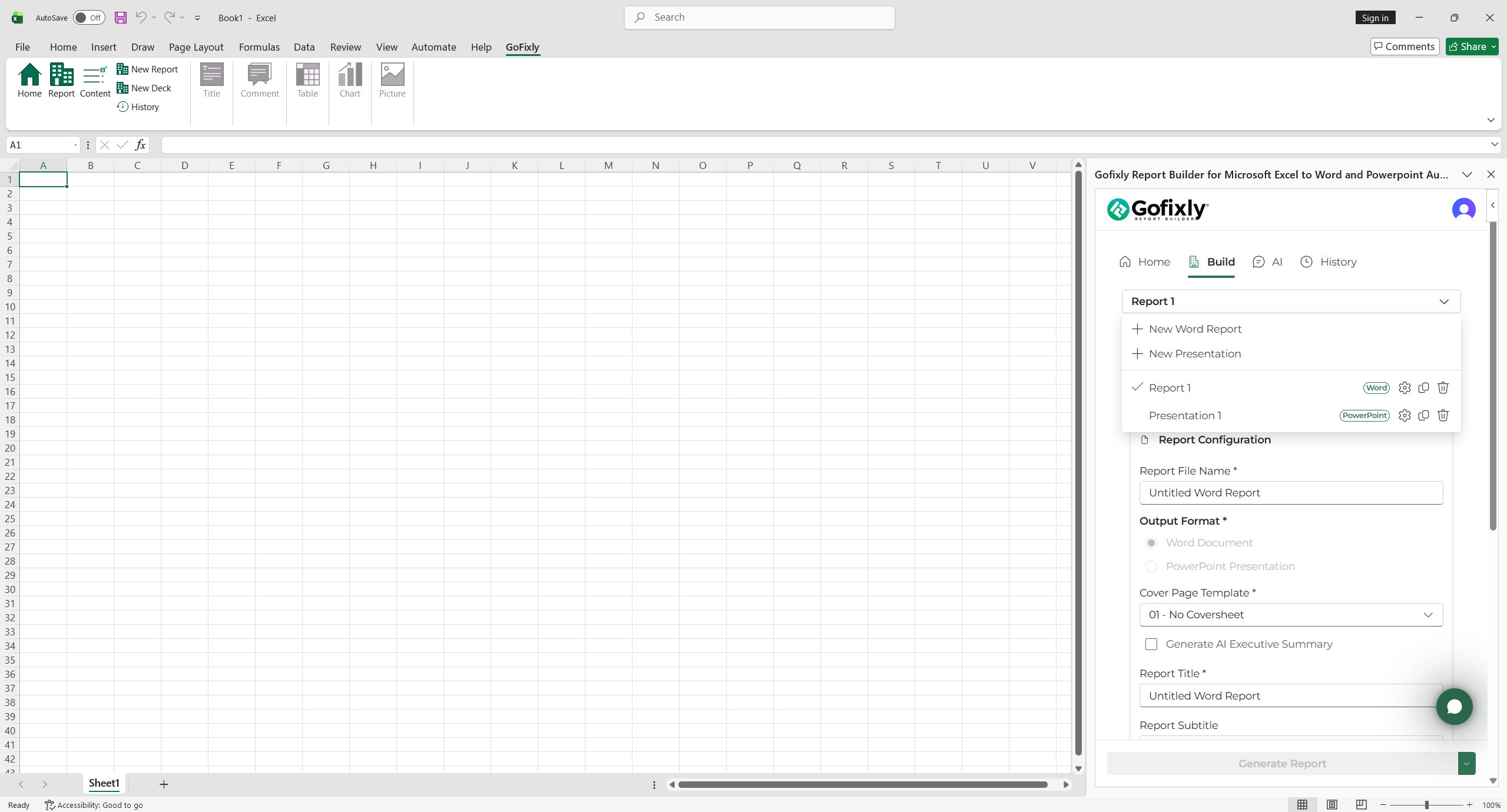
Task: Select Word Document output format
Action: click(1151, 543)
